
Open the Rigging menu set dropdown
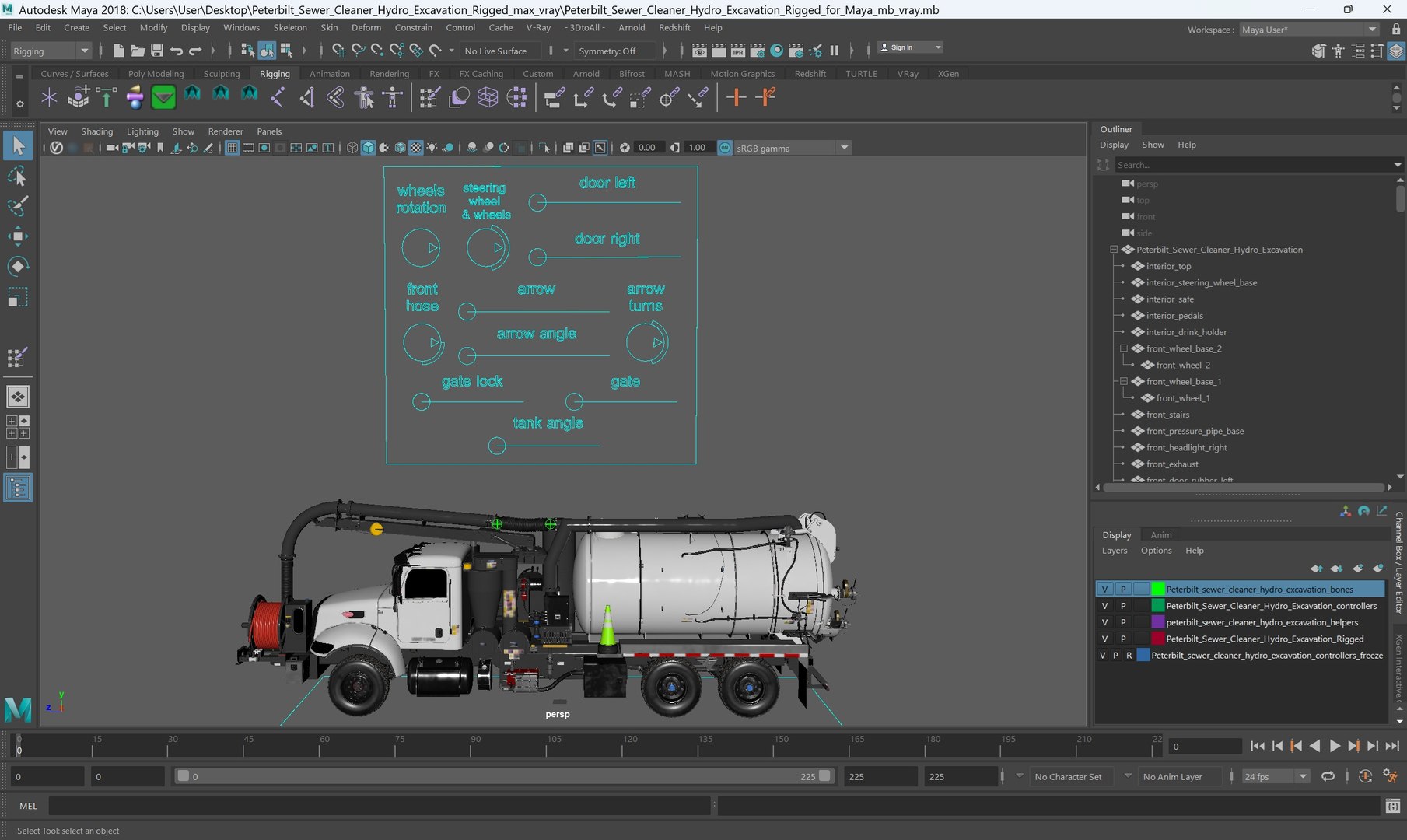pyautogui.click(x=51, y=51)
